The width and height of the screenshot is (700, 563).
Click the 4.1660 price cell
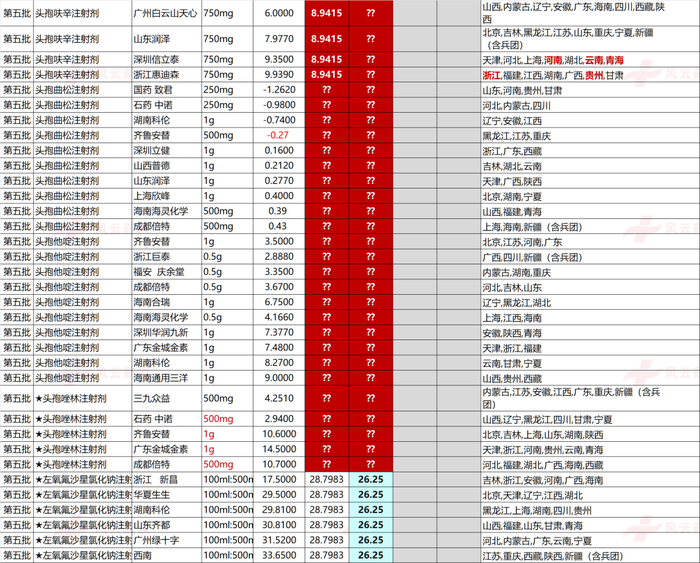[x=279, y=317]
